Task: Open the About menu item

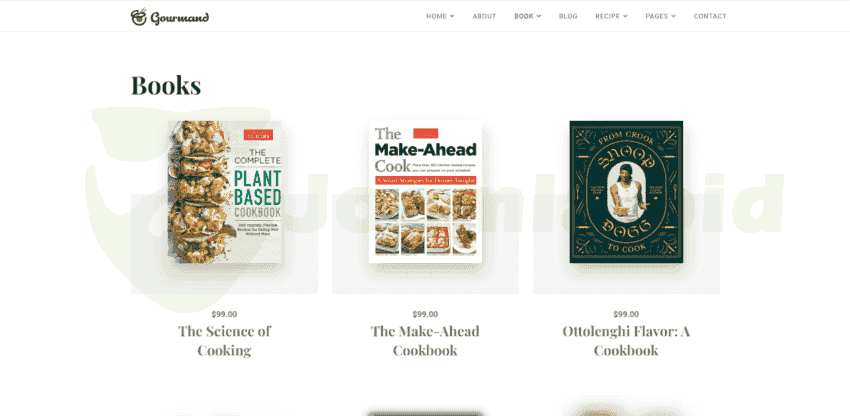Action: click(484, 16)
